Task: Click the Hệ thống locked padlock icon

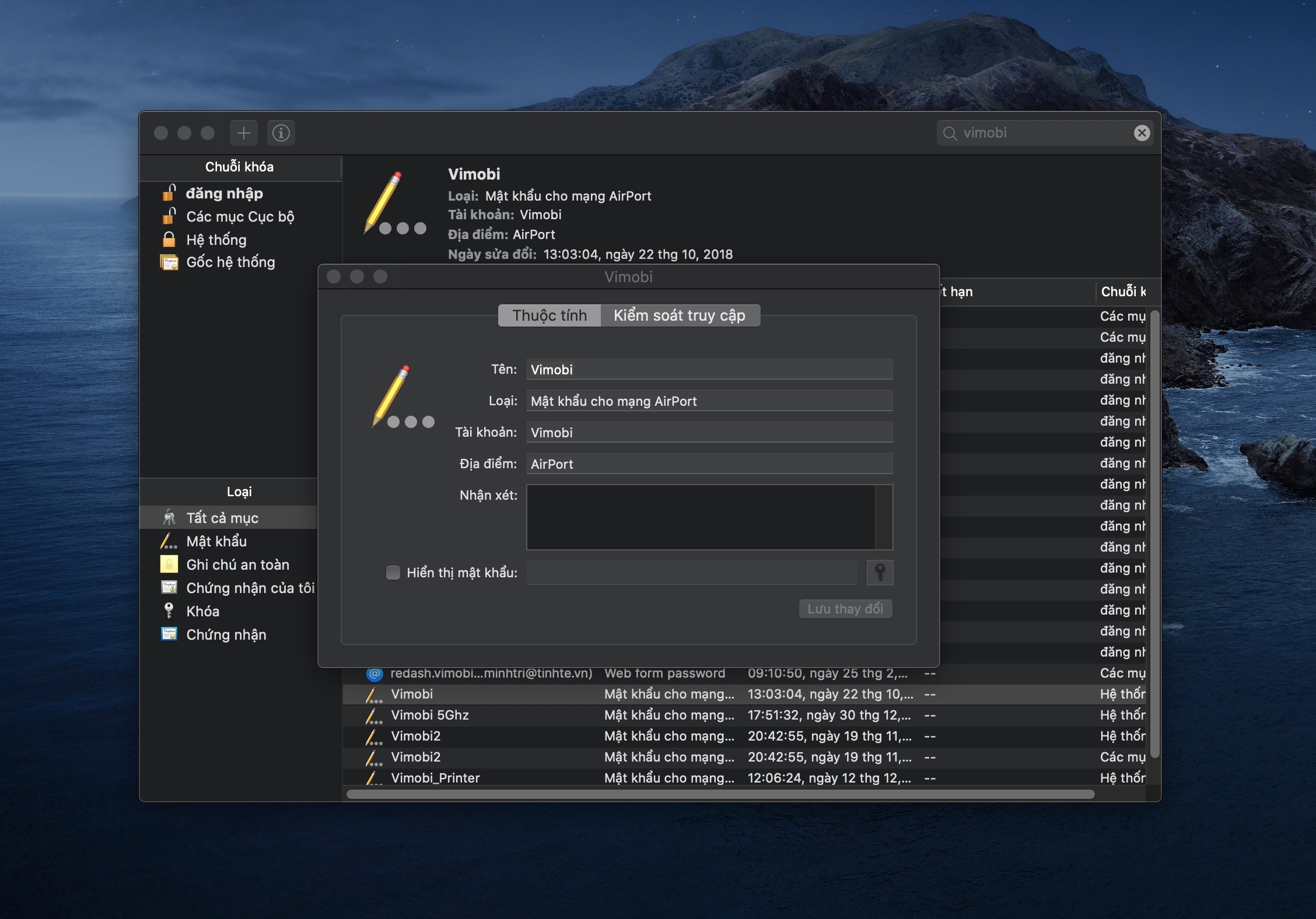Action: tap(169, 239)
